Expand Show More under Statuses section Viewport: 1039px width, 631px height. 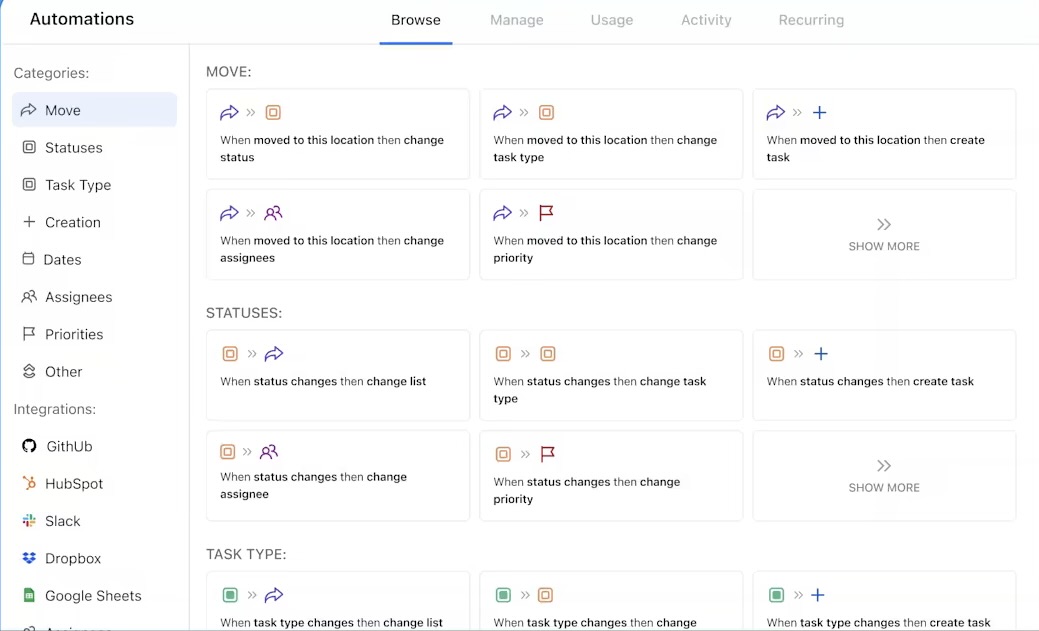[884, 476]
